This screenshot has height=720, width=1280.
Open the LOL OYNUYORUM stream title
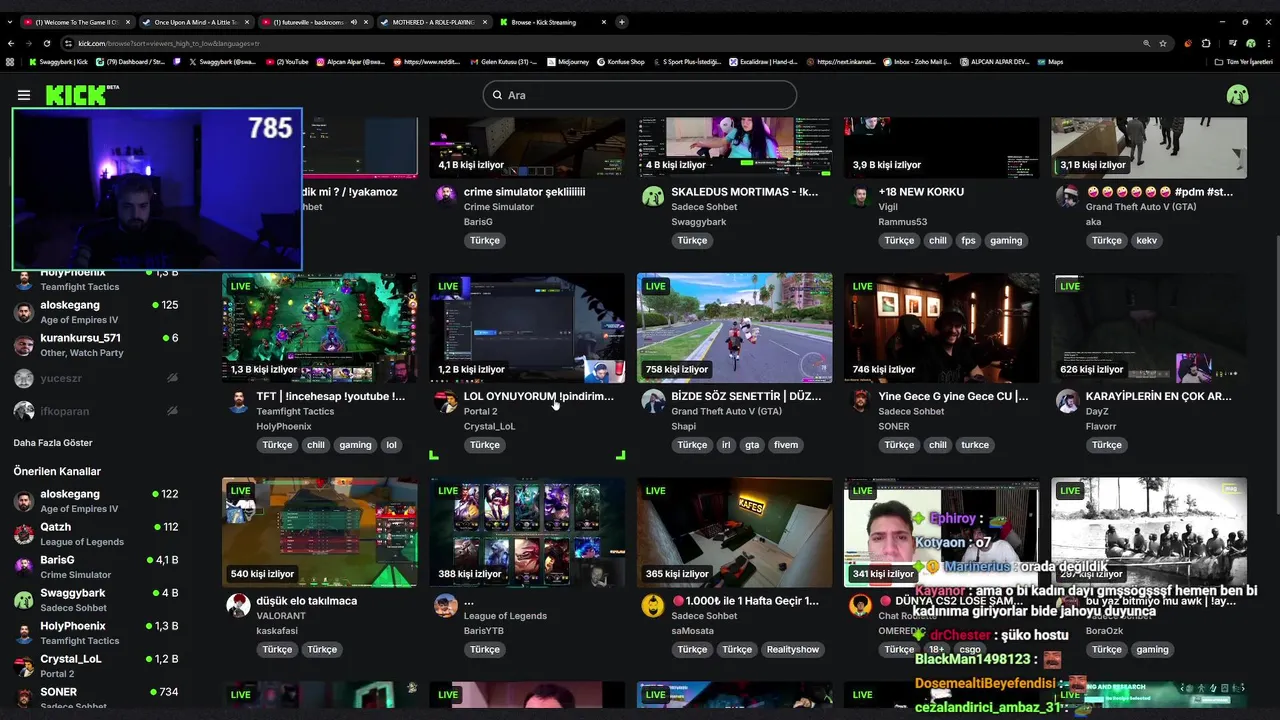539,396
